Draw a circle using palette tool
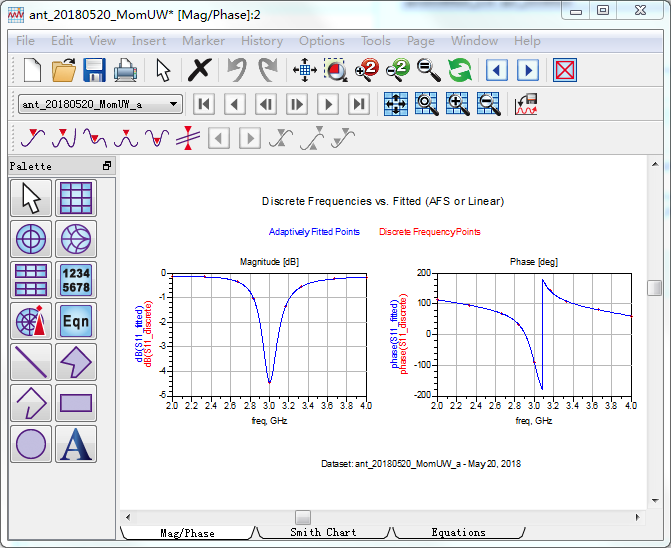Screen dimensions: 671x548 pyautogui.click(x=31, y=444)
